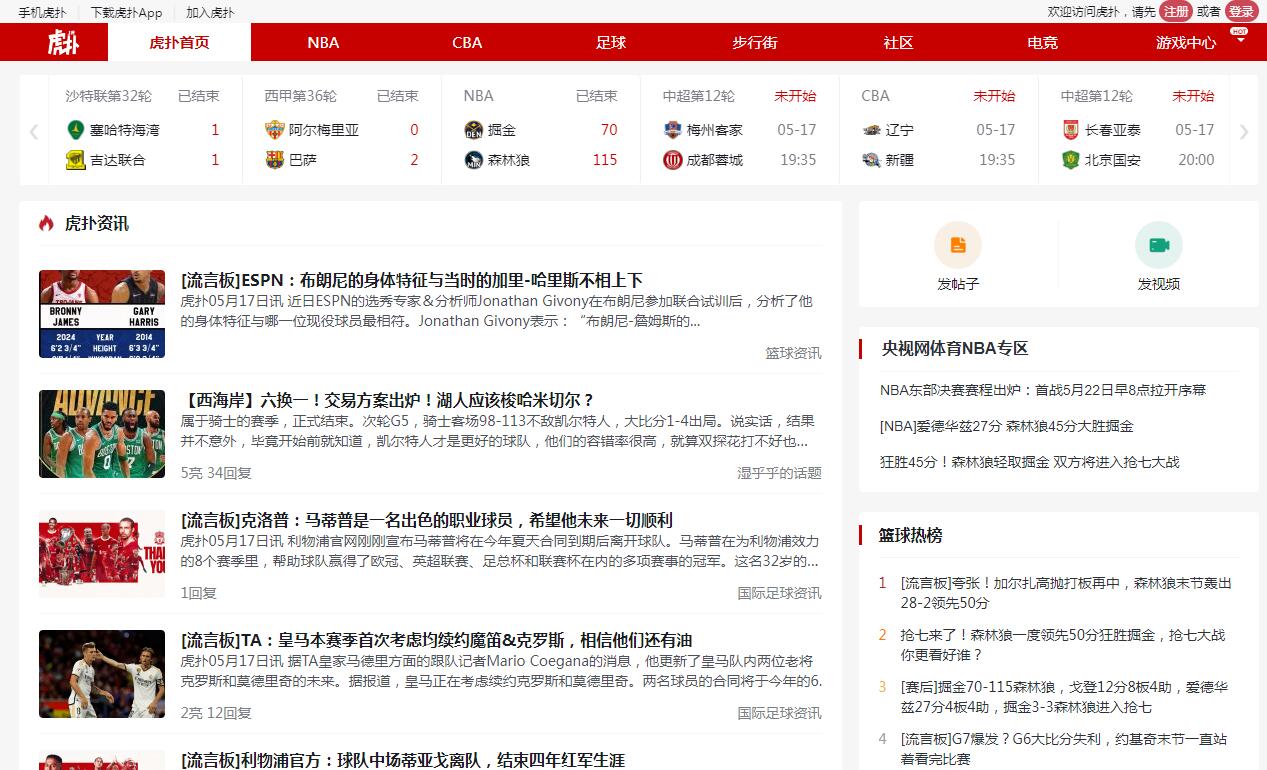1267x770 pixels.
Task: Open hot list item G7爆发 约基奇
Action: coord(1063,749)
